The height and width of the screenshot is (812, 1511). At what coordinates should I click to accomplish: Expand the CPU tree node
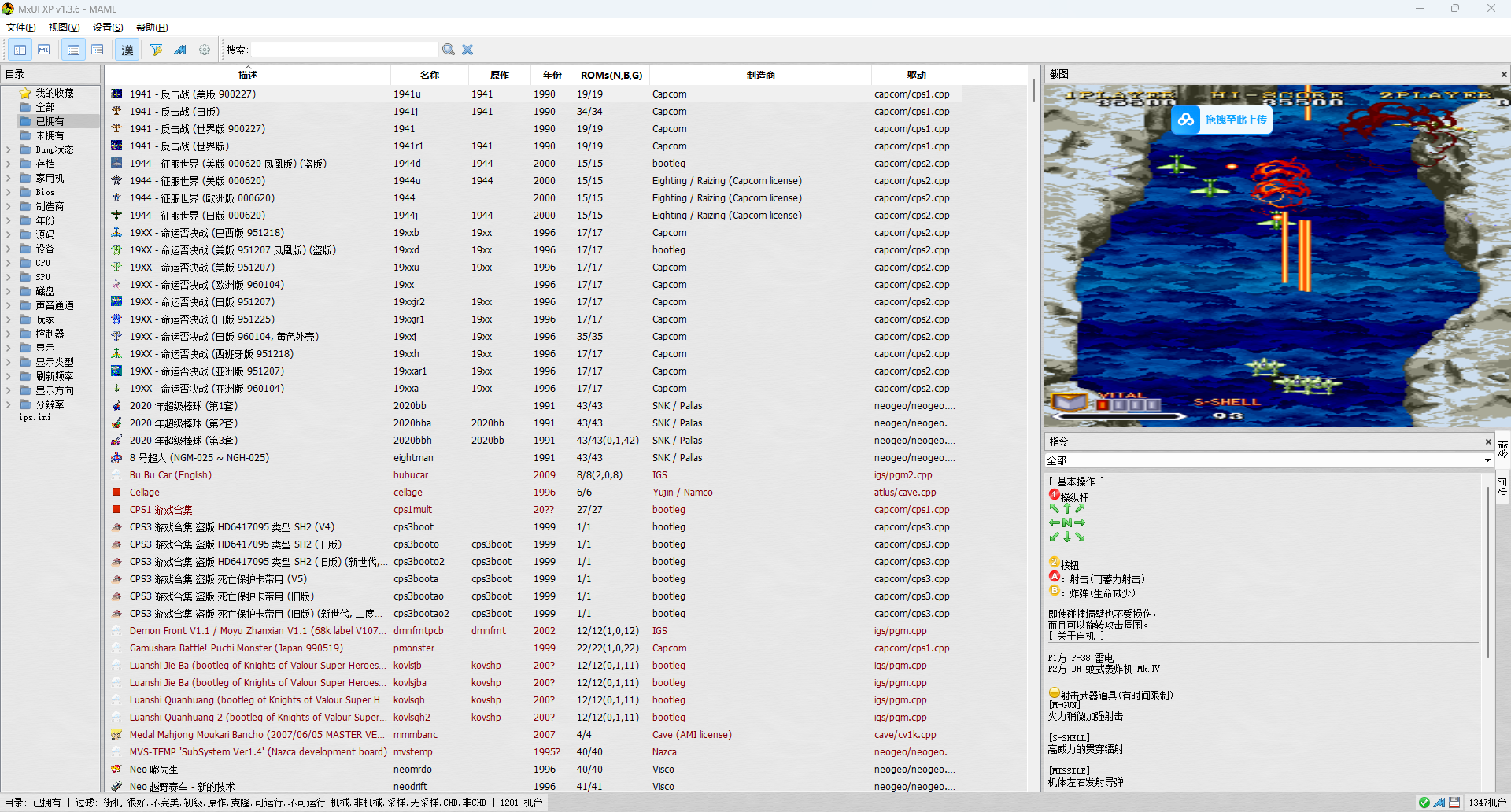(8, 263)
